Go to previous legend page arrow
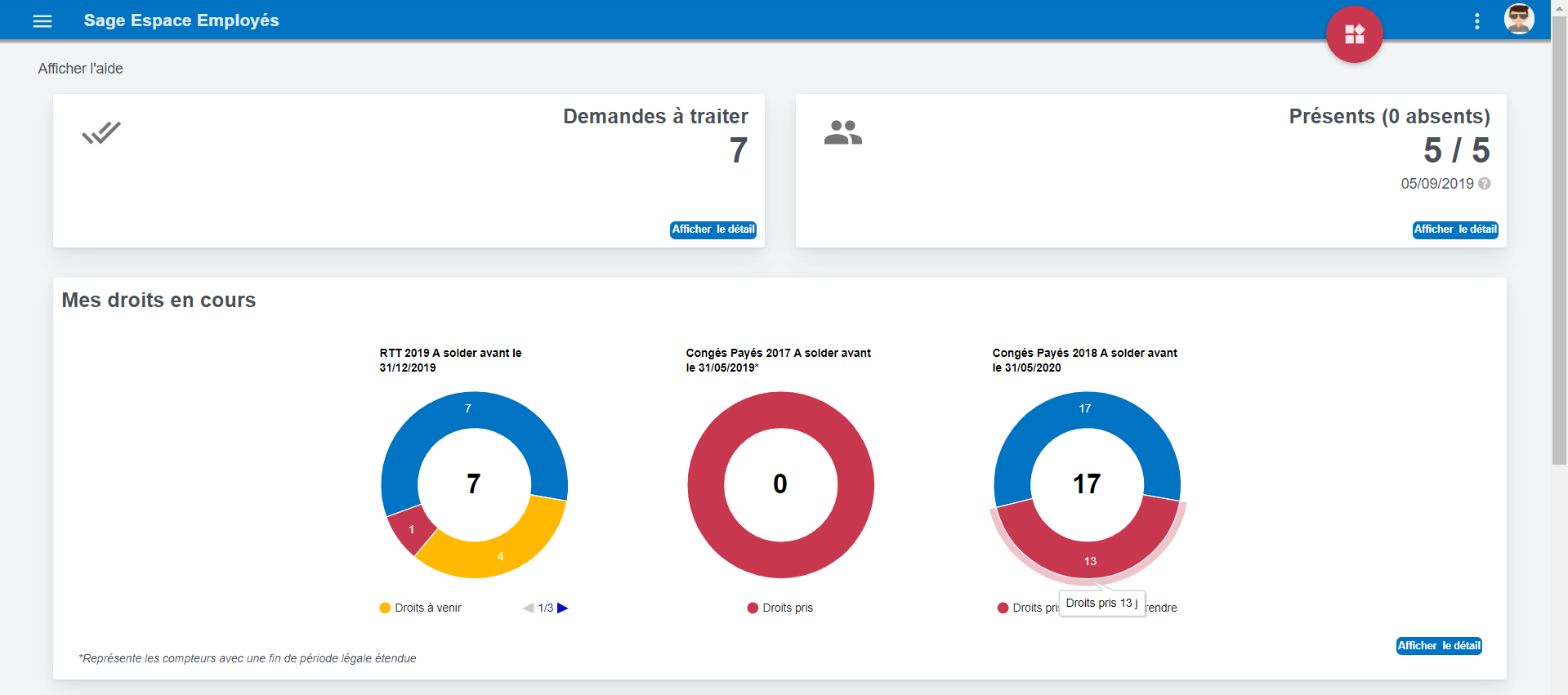 [529, 608]
